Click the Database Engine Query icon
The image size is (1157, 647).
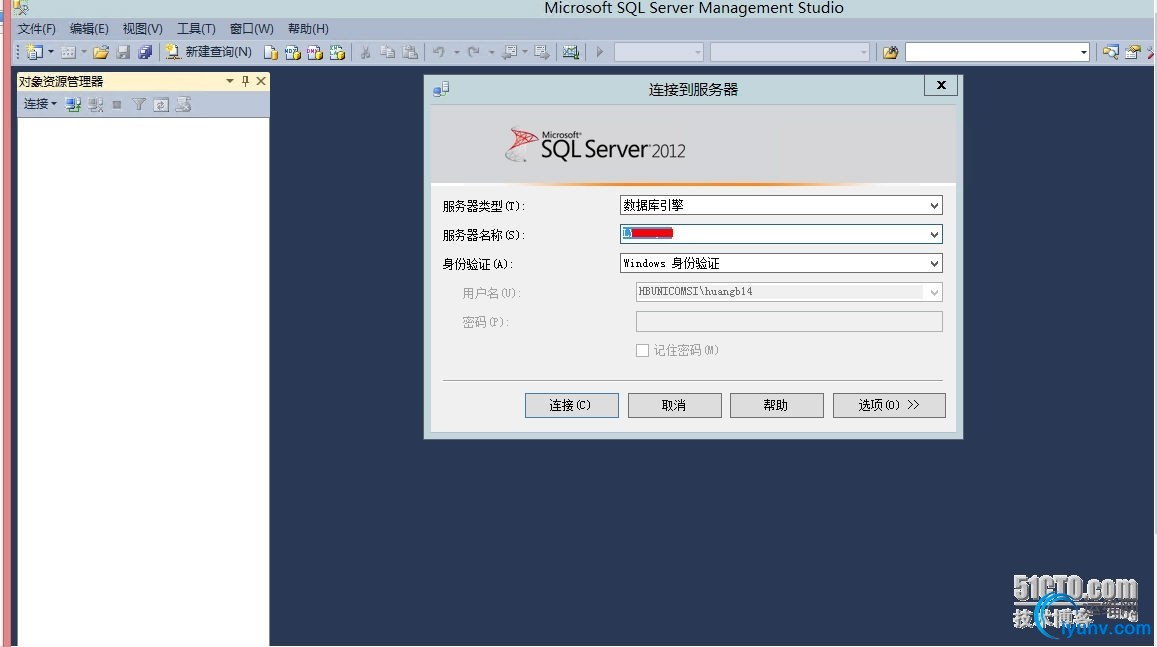271,52
